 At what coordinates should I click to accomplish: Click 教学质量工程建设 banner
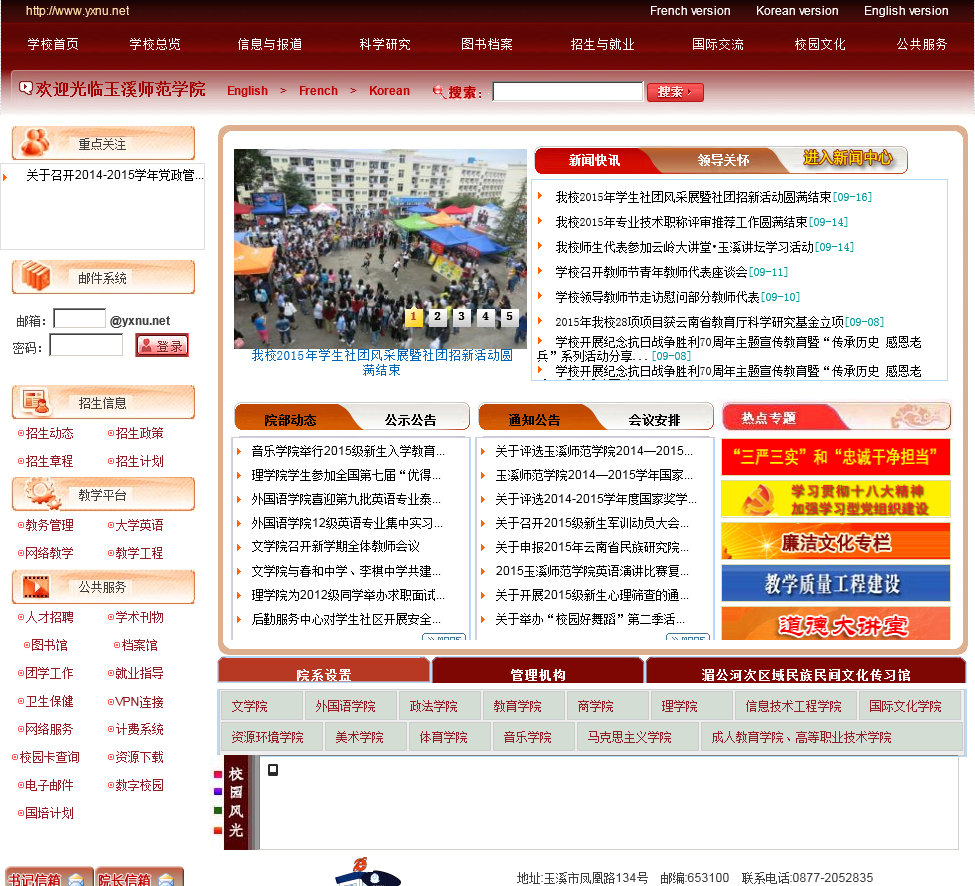coord(836,583)
